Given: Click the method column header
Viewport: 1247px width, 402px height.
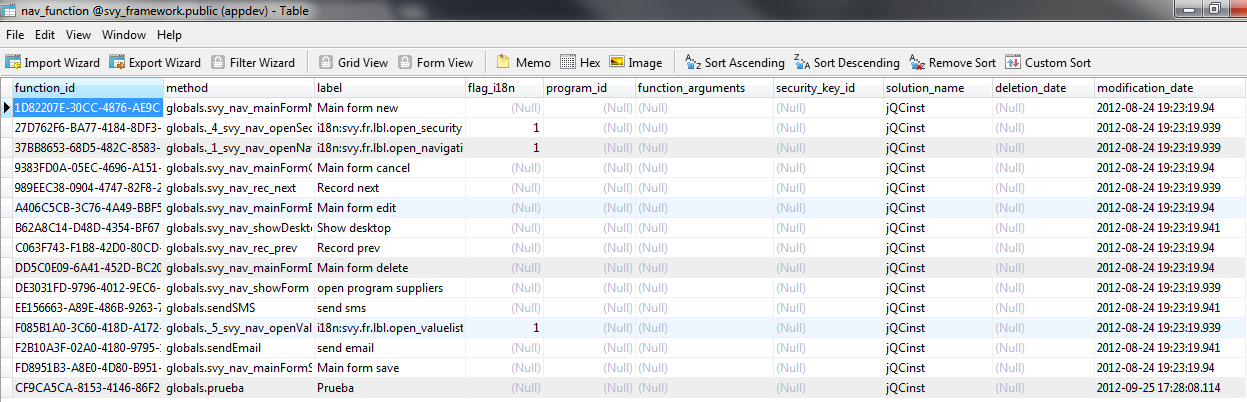Looking at the screenshot, I should [238, 88].
